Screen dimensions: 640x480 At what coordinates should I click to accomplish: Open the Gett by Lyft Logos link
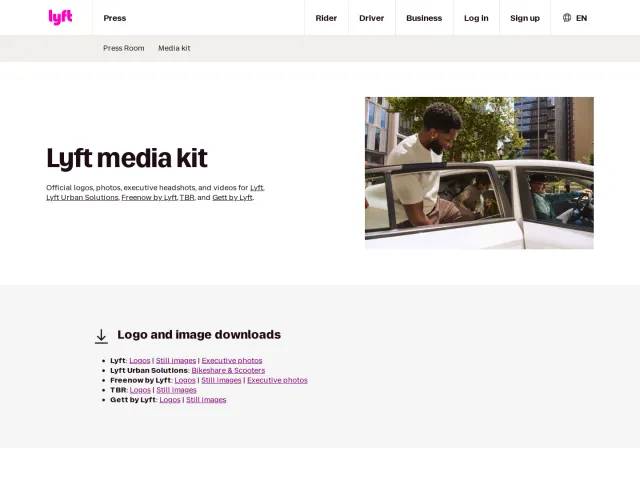click(170, 400)
